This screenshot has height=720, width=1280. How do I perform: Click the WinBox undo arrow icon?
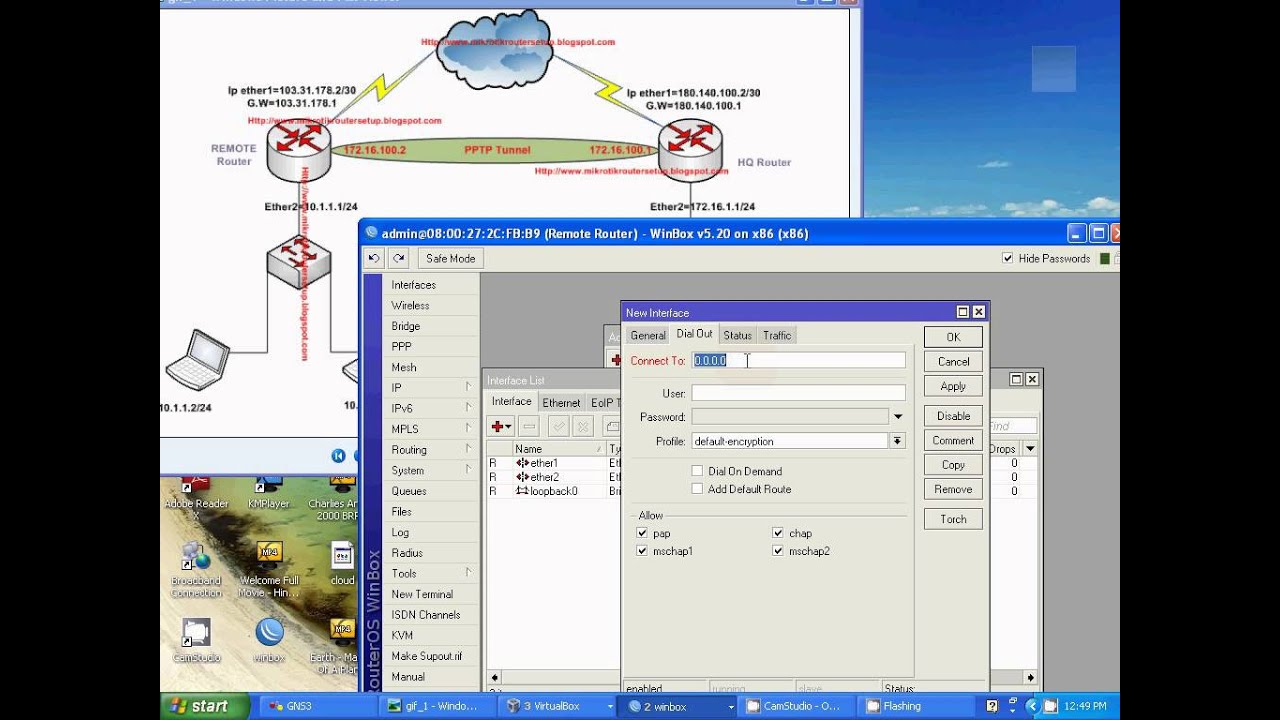(x=373, y=258)
